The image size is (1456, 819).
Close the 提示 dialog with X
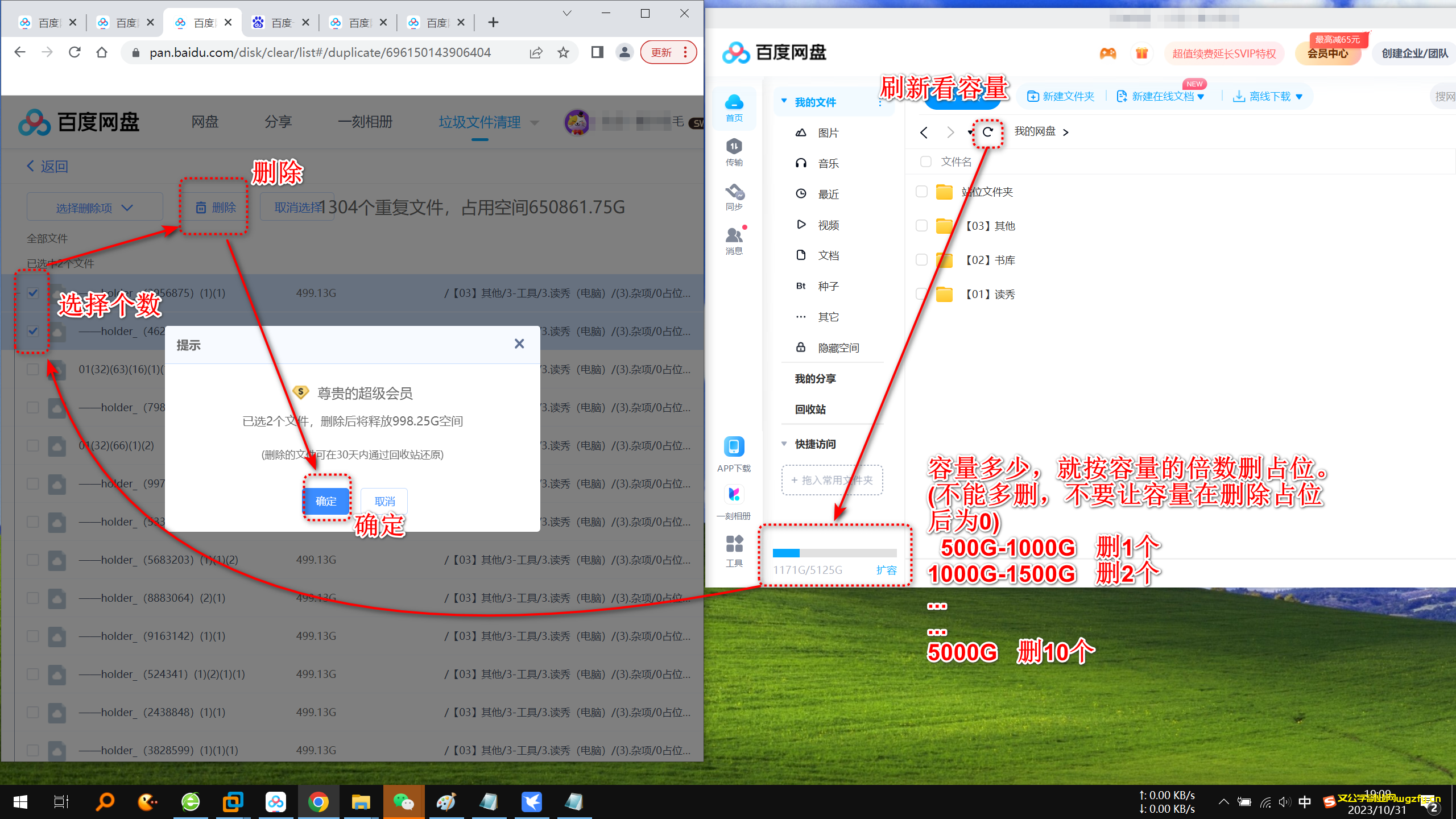[x=519, y=344]
